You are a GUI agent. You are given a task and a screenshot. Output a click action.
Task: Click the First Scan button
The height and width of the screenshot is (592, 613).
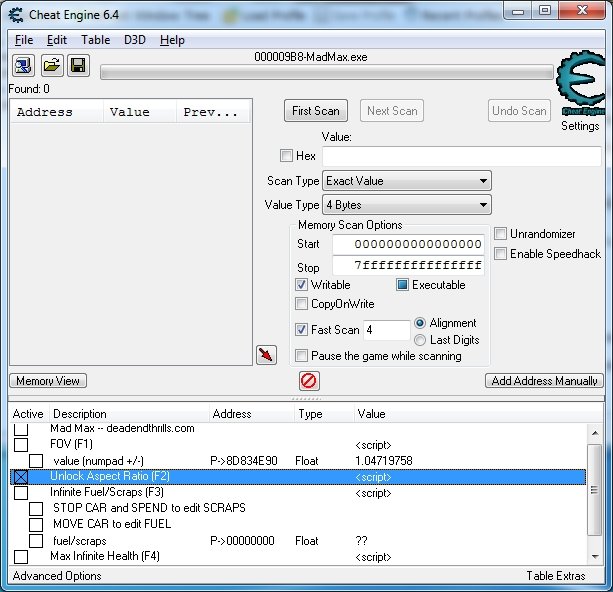coord(316,111)
